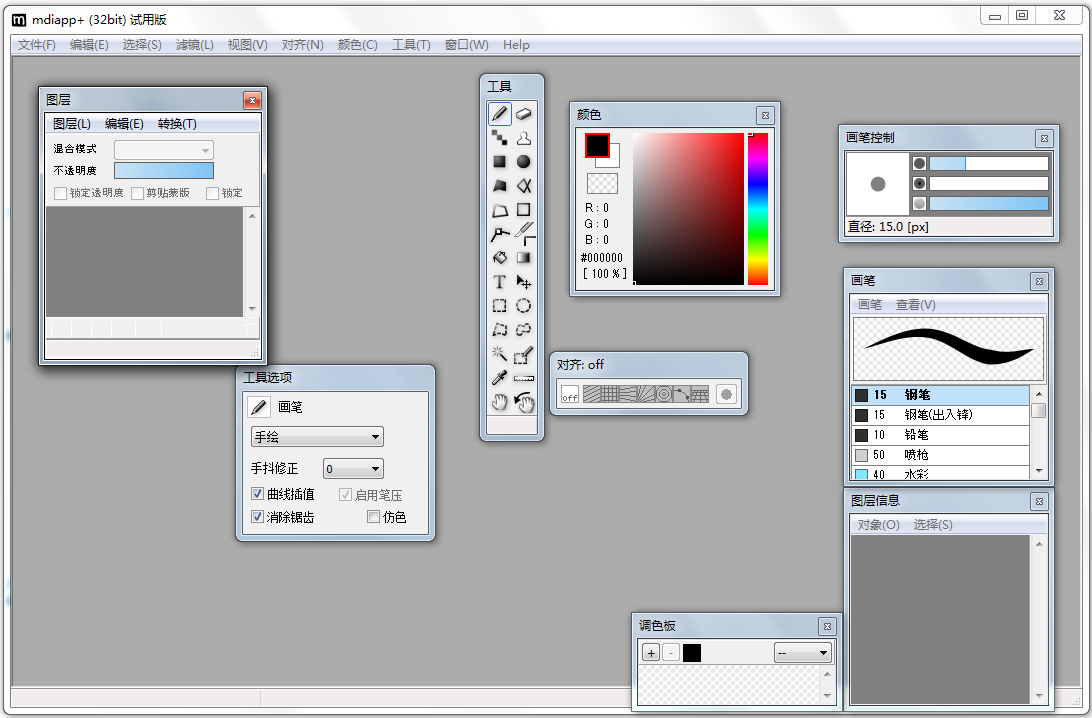Check 锁定透明度 in the layer panel
Screen dimensions: 1092x718
[x=61, y=193]
